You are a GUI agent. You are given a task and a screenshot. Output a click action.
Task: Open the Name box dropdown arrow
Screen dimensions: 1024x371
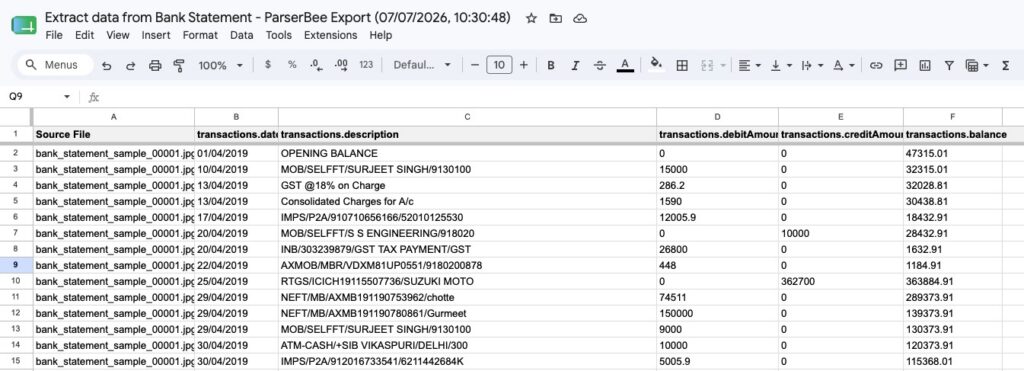point(67,97)
